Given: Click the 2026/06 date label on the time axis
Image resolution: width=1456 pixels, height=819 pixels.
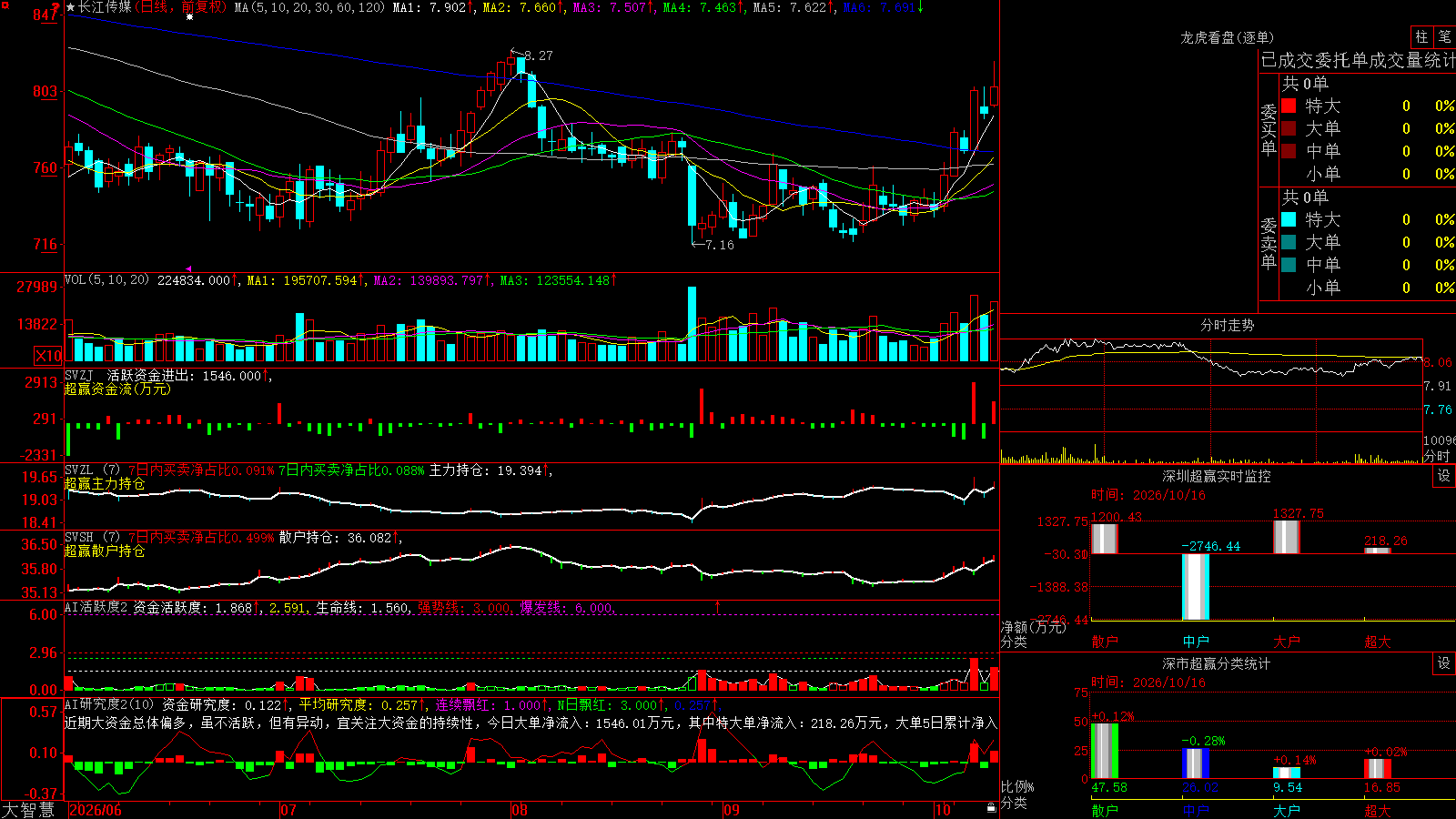Looking at the screenshot, I should (x=96, y=810).
